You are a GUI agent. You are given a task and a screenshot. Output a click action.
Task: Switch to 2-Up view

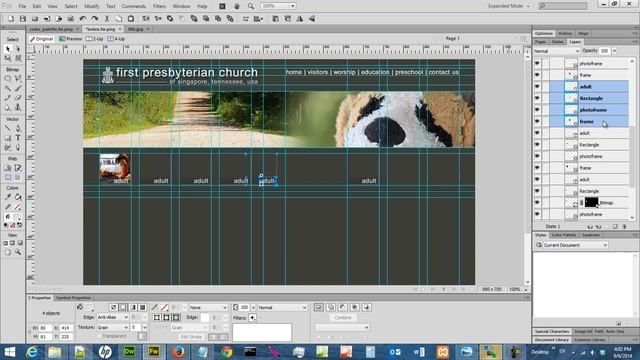(95, 39)
